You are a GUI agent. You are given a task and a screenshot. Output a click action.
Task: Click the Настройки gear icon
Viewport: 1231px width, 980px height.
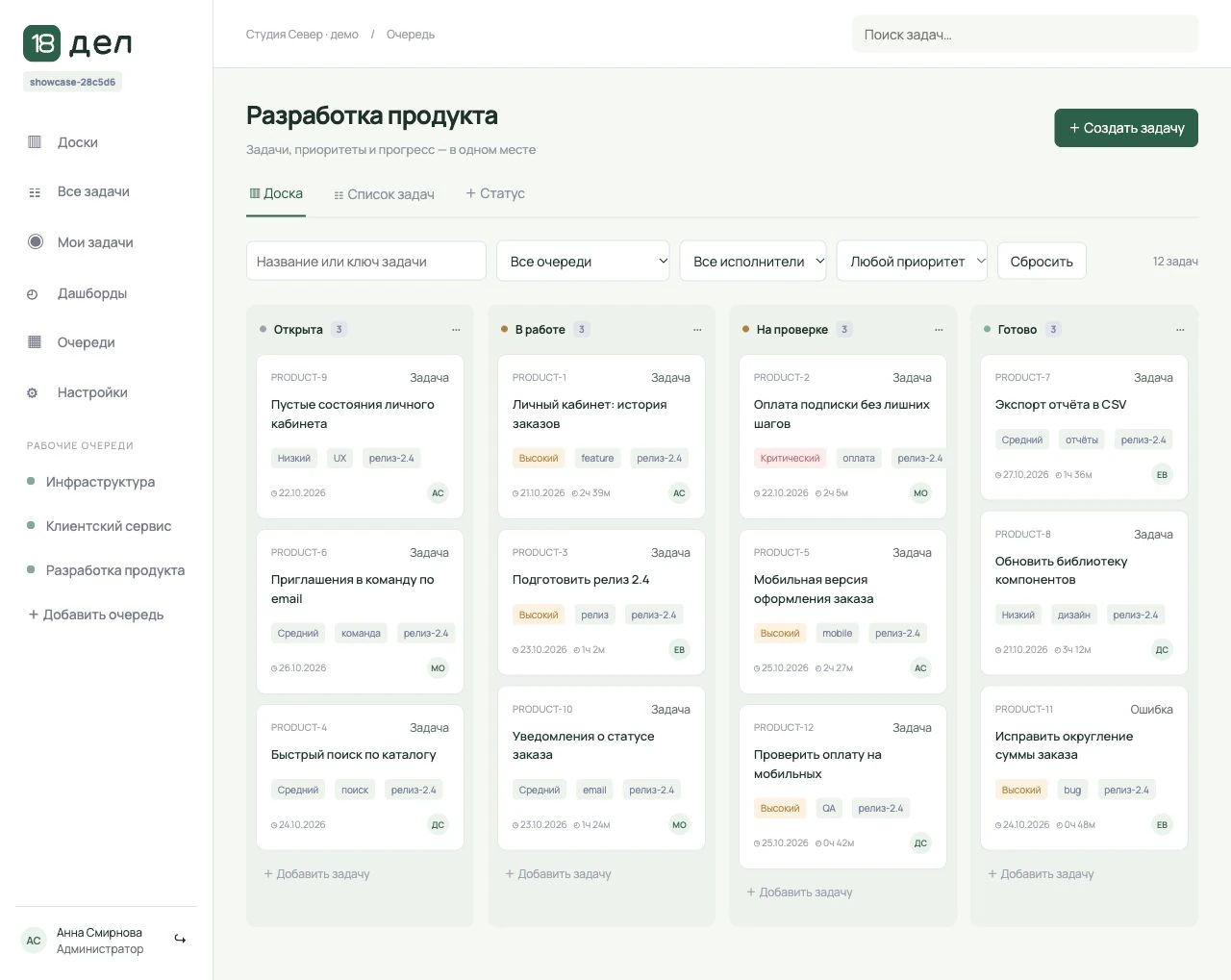[x=32, y=393]
